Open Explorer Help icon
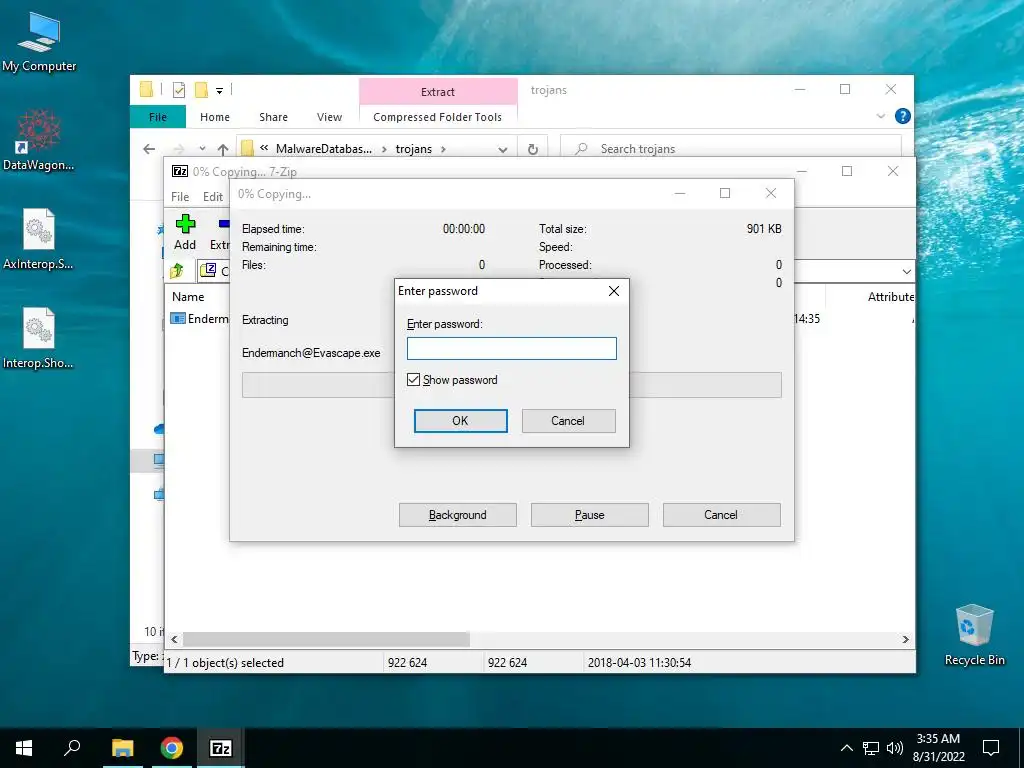The height and width of the screenshot is (768, 1024). (903, 116)
